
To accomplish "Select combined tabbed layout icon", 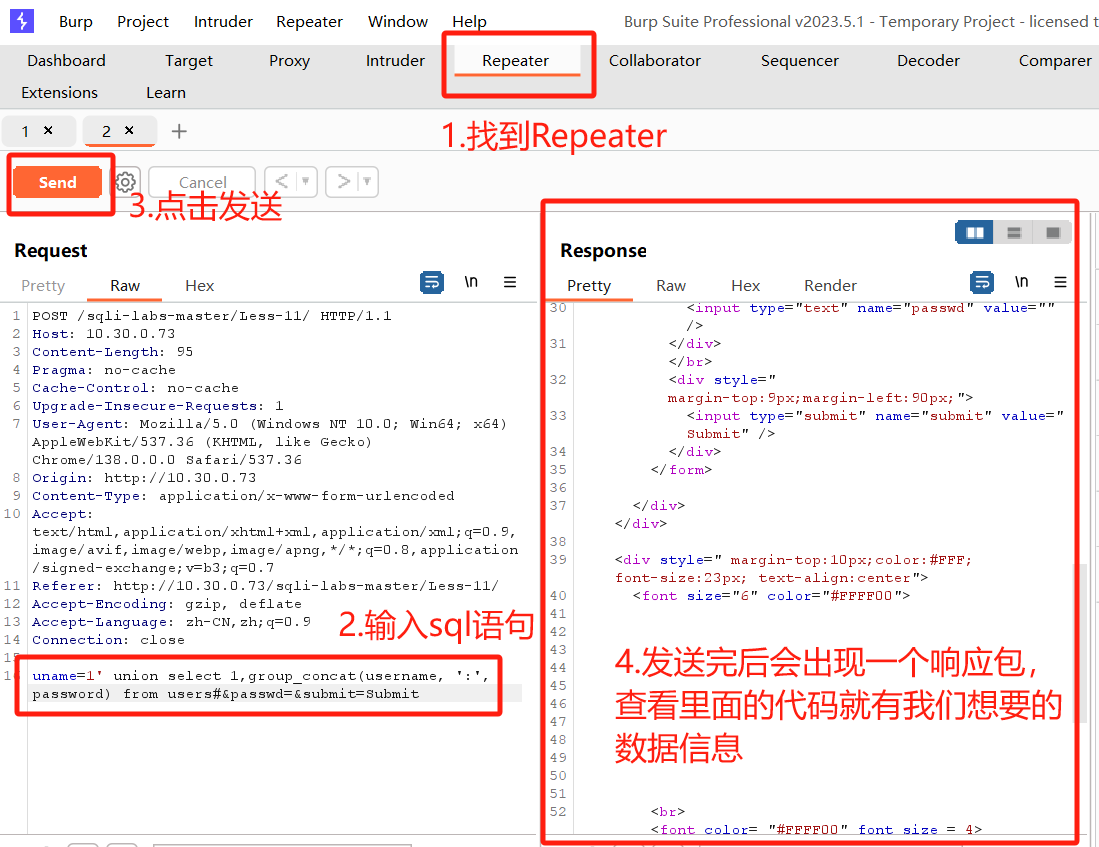I will pos(1052,233).
